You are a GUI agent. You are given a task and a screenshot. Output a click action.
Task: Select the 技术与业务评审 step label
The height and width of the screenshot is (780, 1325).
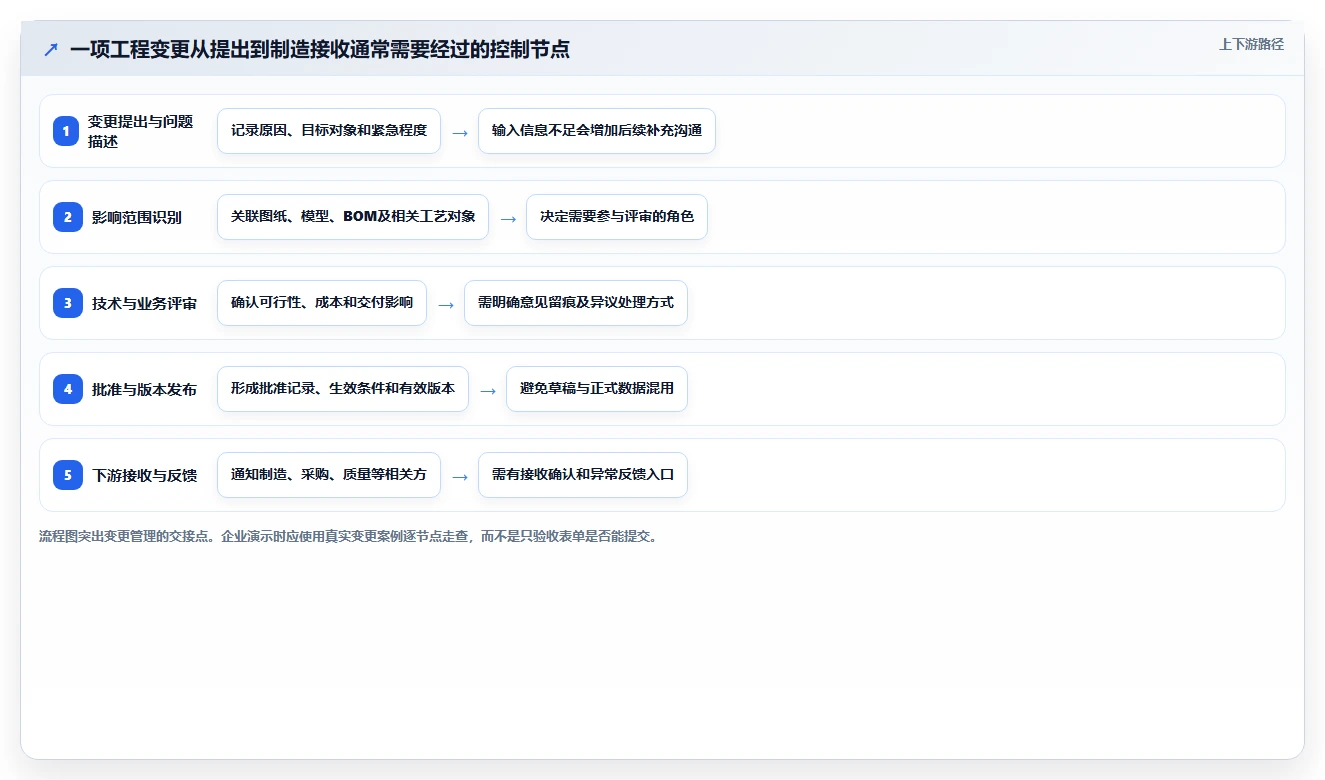(144, 303)
